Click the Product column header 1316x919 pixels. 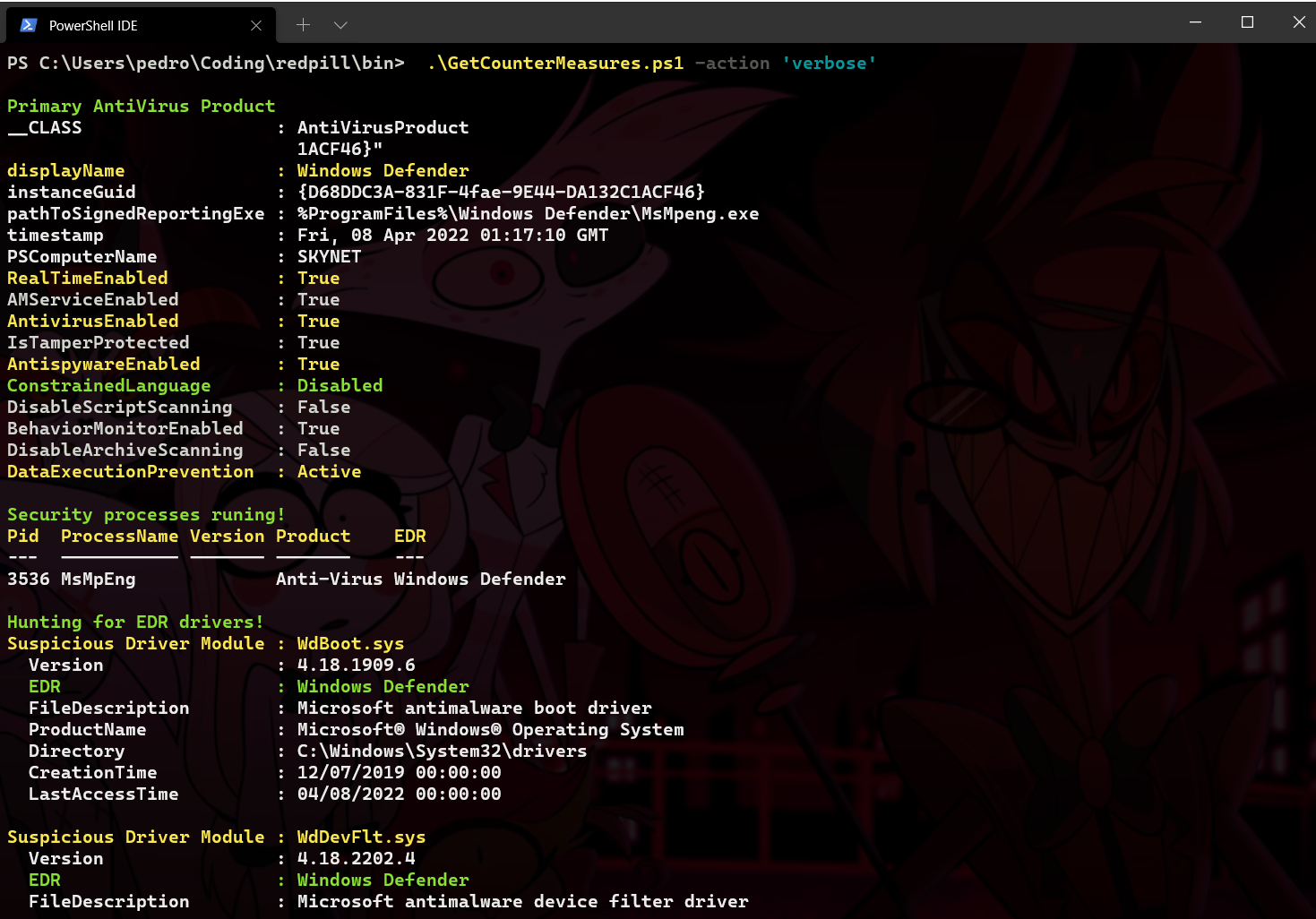[313, 537]
